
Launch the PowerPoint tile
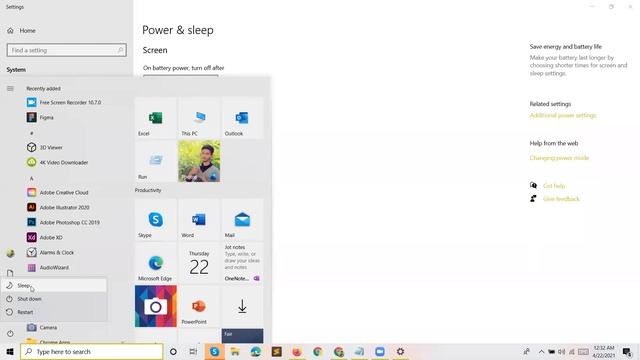coord(199,306)
